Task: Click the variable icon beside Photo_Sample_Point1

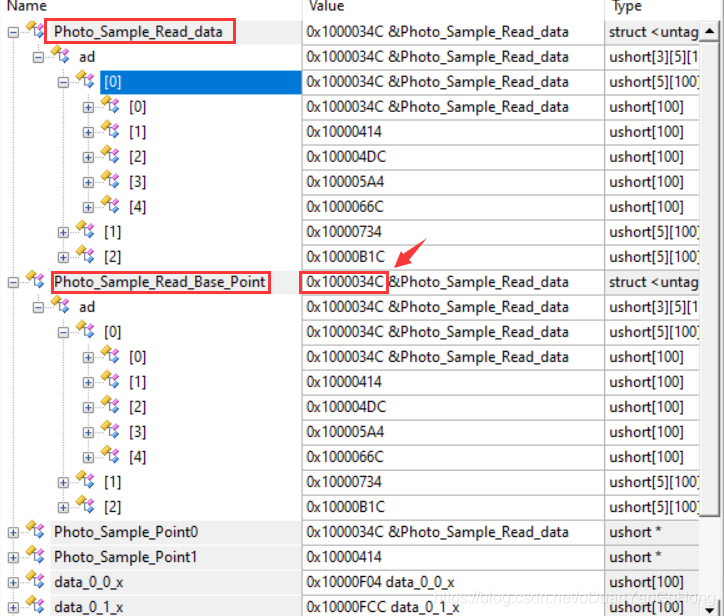Action: coord(35,555)
